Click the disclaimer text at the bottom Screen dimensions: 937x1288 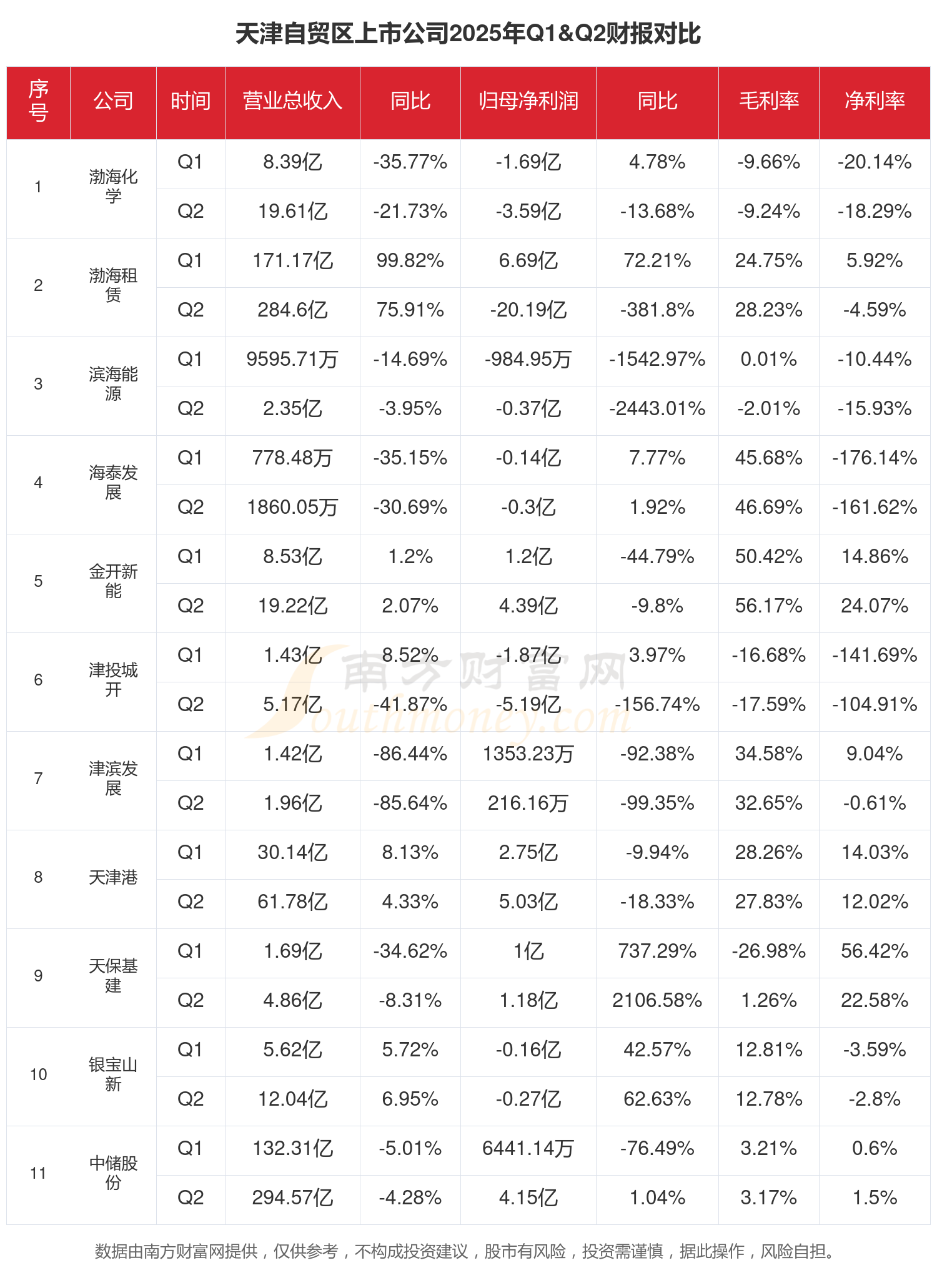[465, 1252]
